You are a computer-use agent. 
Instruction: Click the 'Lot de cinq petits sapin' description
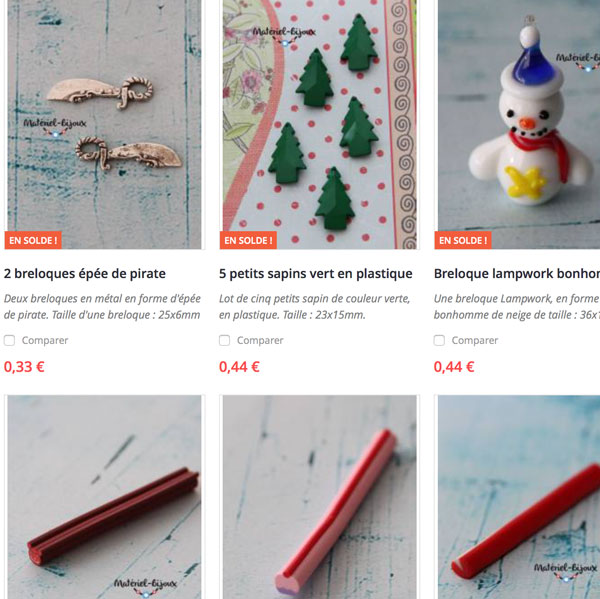tap(315, 307)
